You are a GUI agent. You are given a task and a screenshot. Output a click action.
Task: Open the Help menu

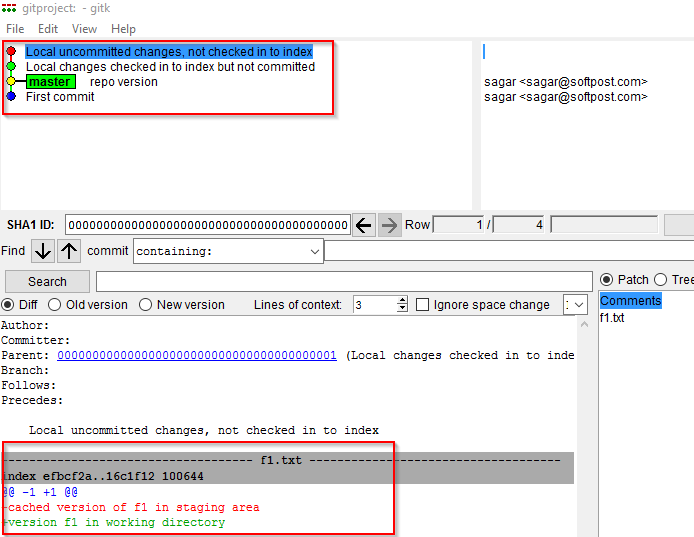point(123,29)
